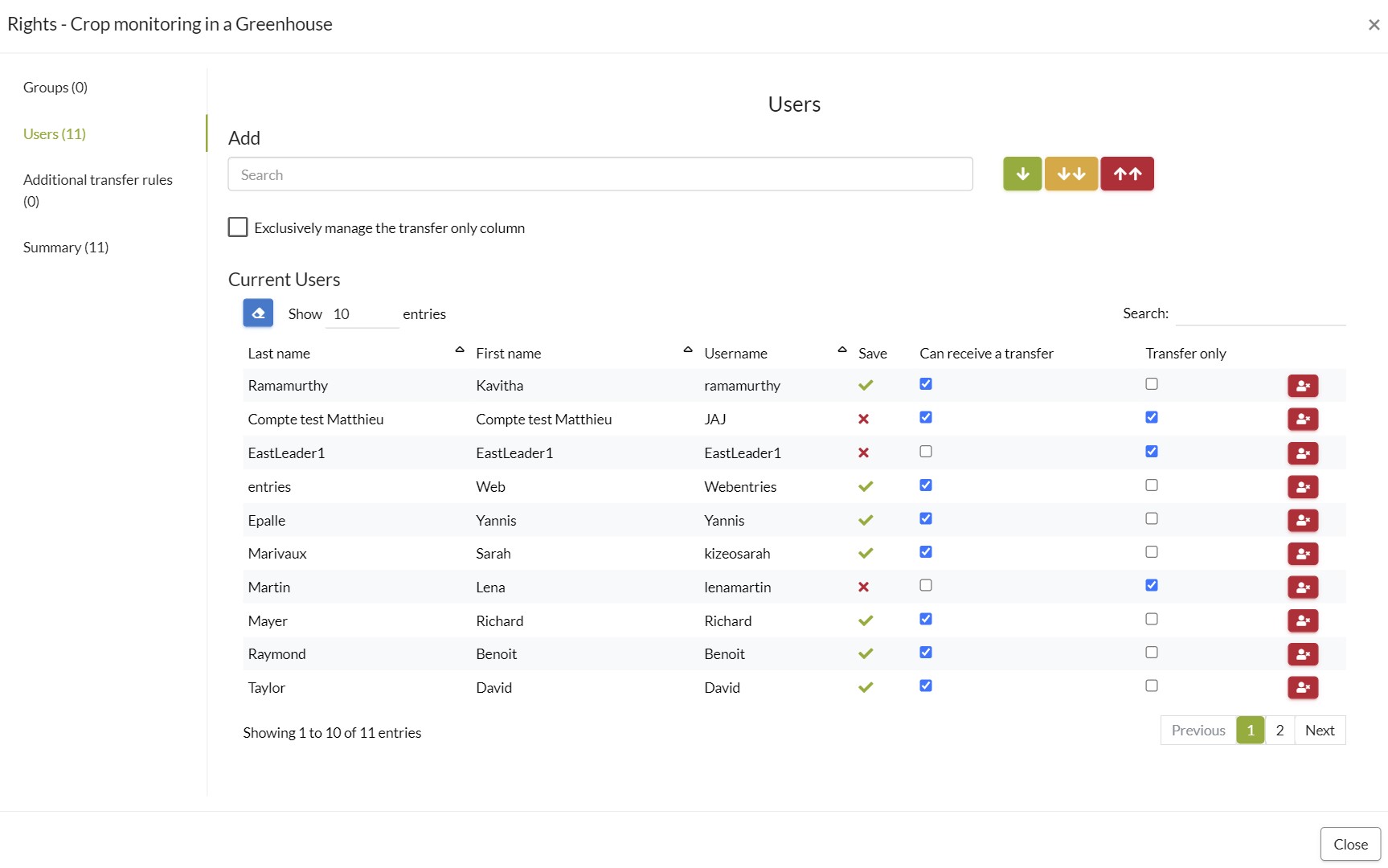1388x868 pixels.
Task: Remove user Ramamurthy with red icon
Action: tap(1302, 386)
